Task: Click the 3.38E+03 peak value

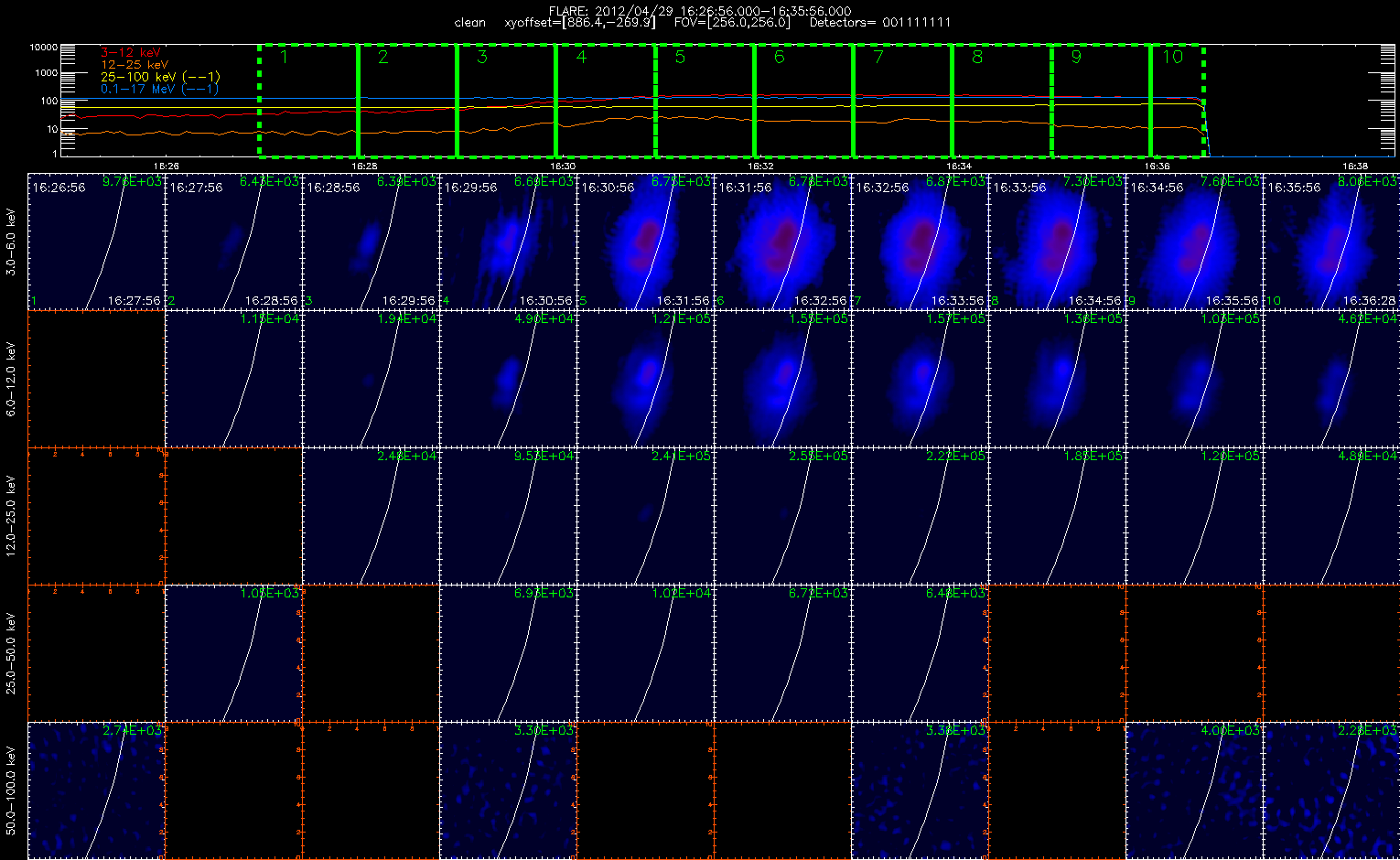Action: click(x=955, y=731)
